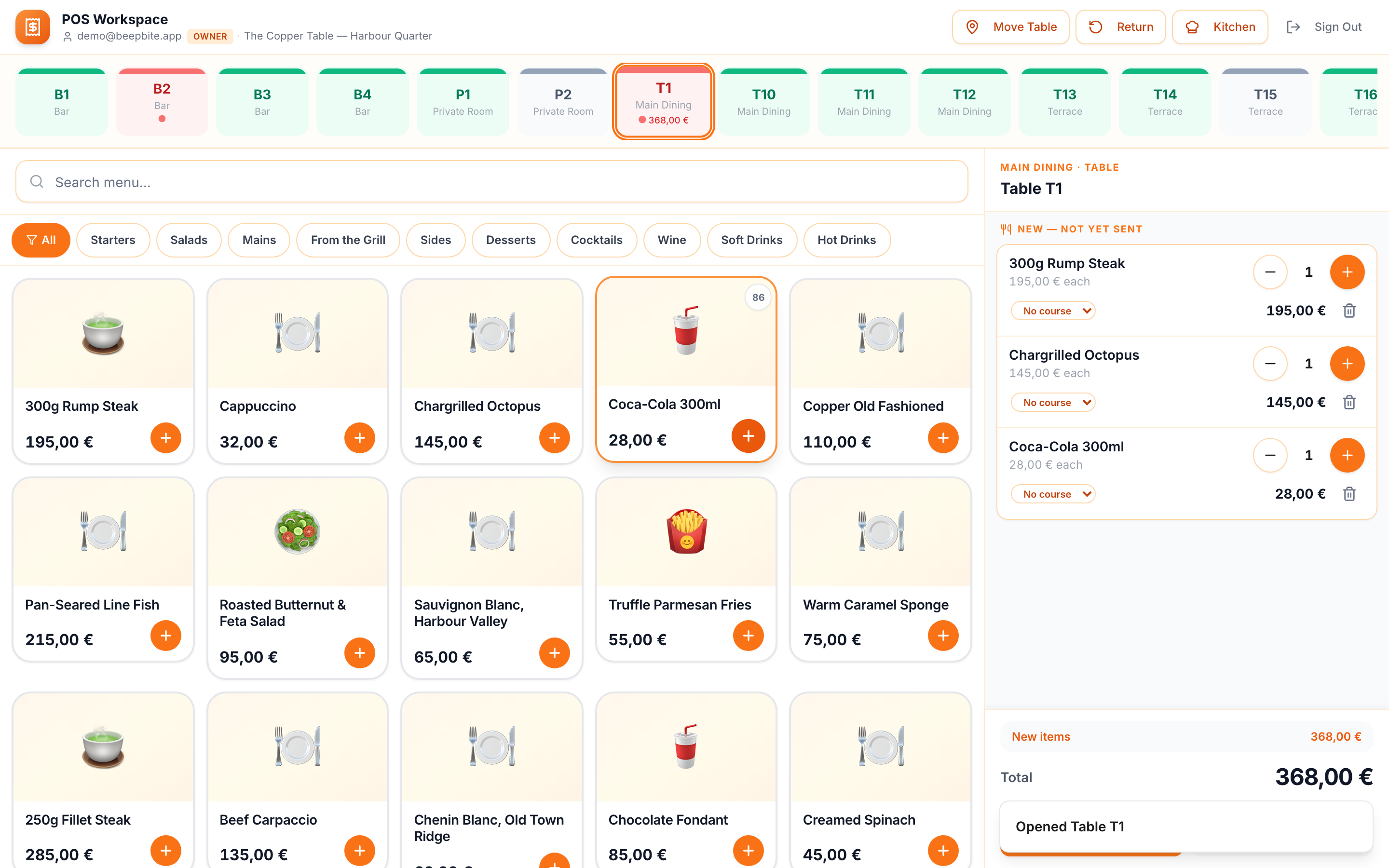
Task: Open Private Room table P1
Action: (x=463, y=102)
